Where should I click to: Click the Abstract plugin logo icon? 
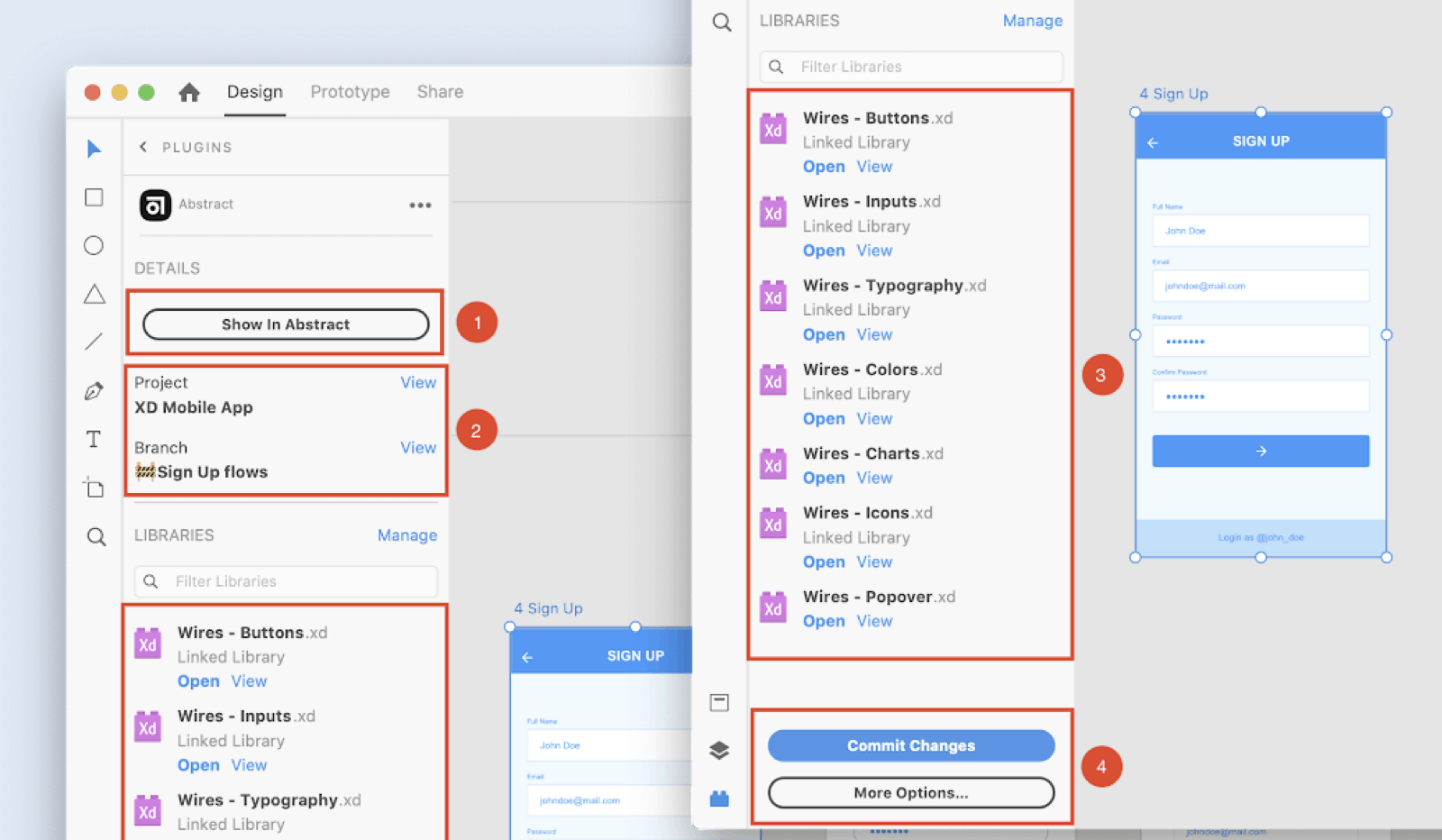pos(155,205)
